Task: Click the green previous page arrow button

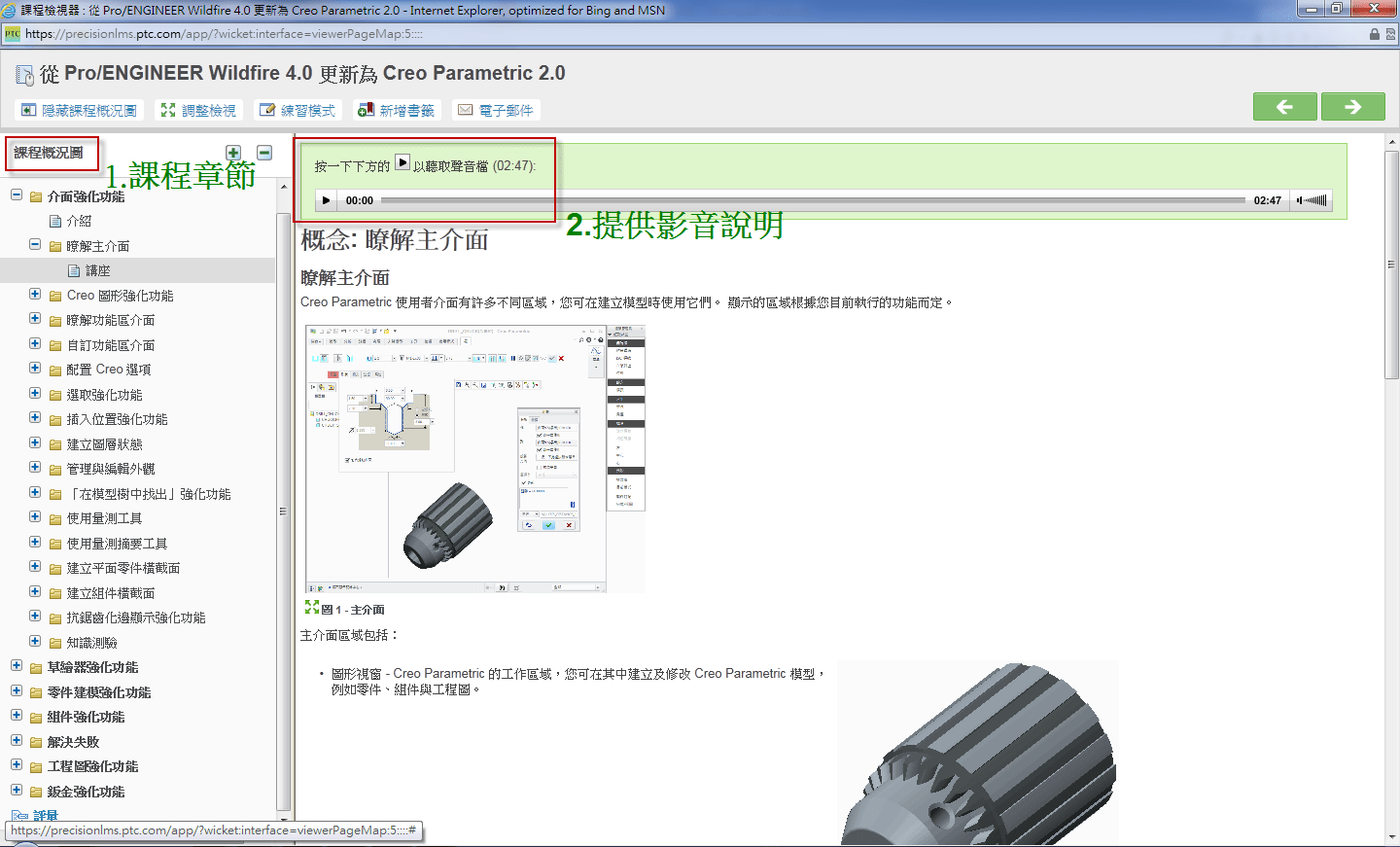Action: 1284,107
